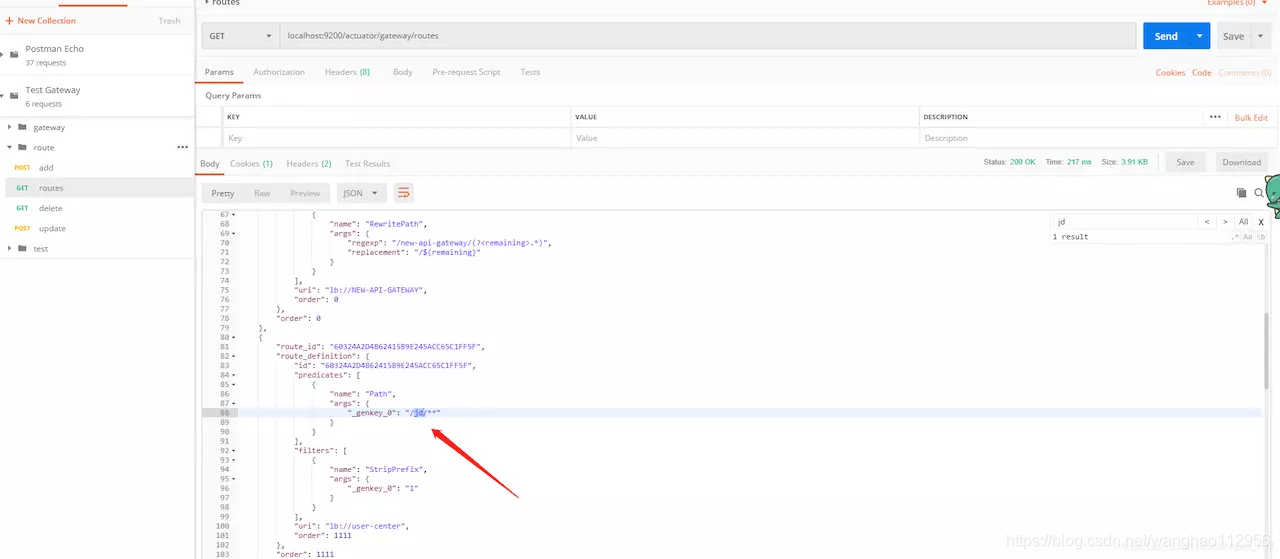Image resolution: width=1280 pixels, height=559 pixels.
Task: Go to next search match arrow
Action: [x=1225, y=222]
